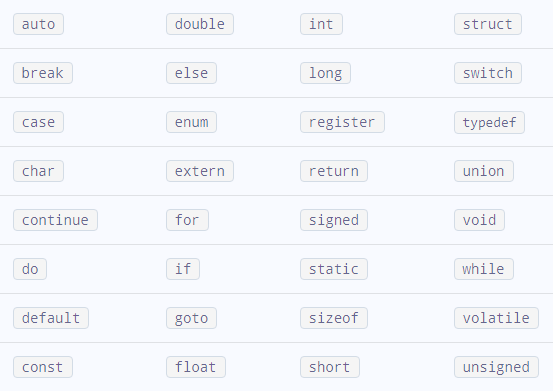Choose the 'void' keyword tag
The height and width of the screenshot is (391, 553).
(479, 220)
